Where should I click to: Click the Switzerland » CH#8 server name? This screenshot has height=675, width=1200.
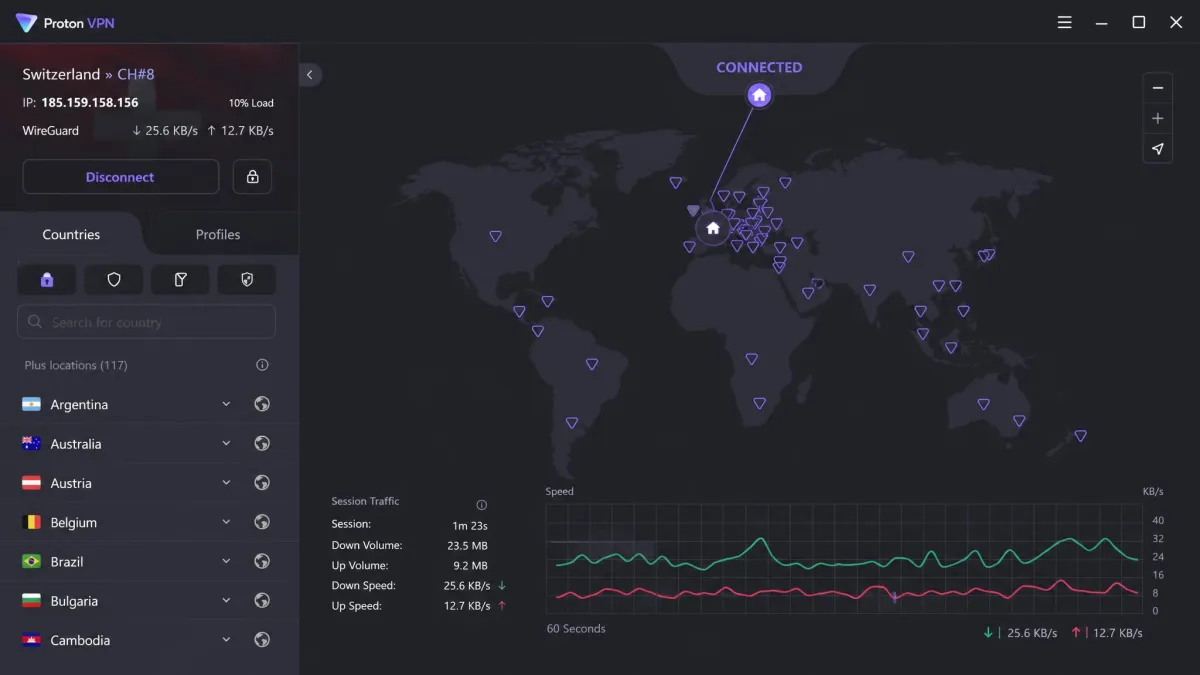[x=89, y=74]
